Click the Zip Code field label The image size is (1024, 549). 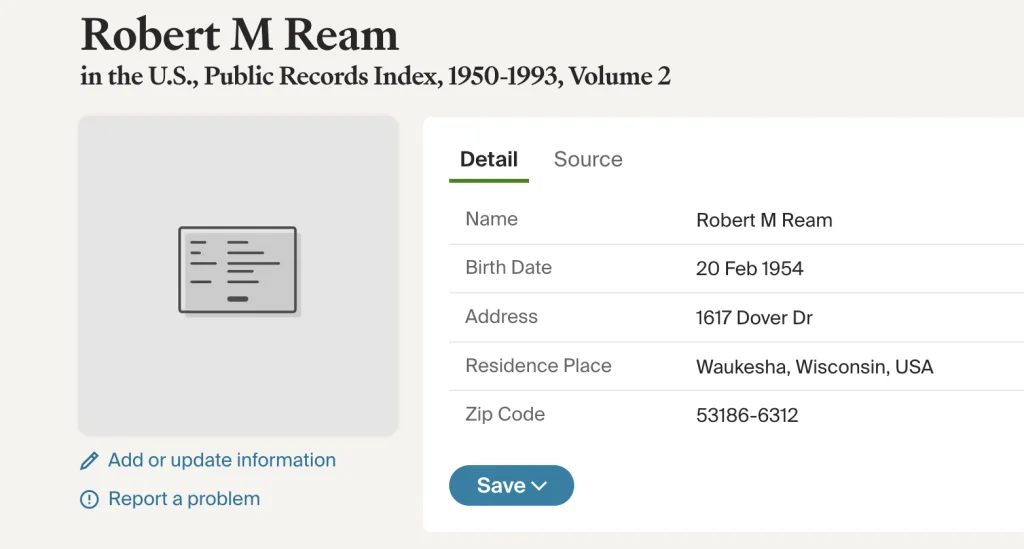tap(505, 414)
